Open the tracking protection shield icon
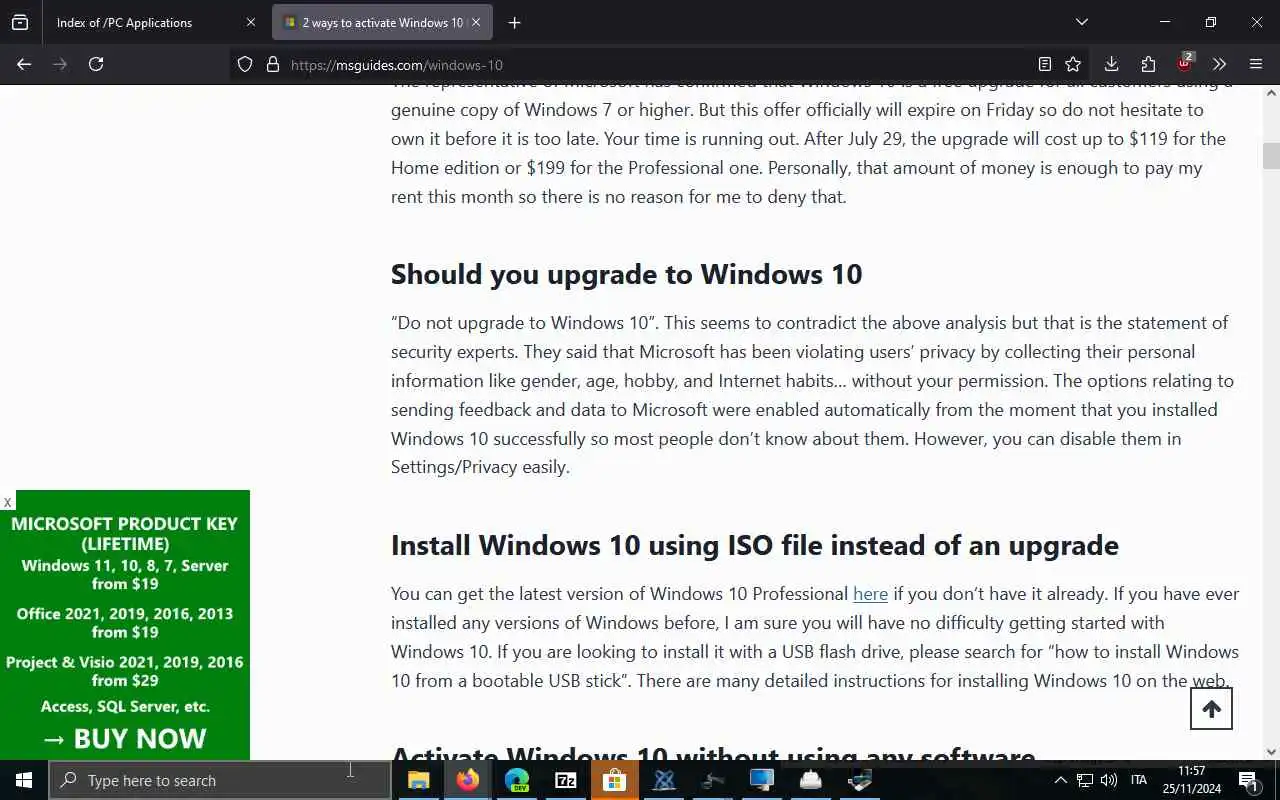Screen dimensions: 1280x800 coord(245,64)
